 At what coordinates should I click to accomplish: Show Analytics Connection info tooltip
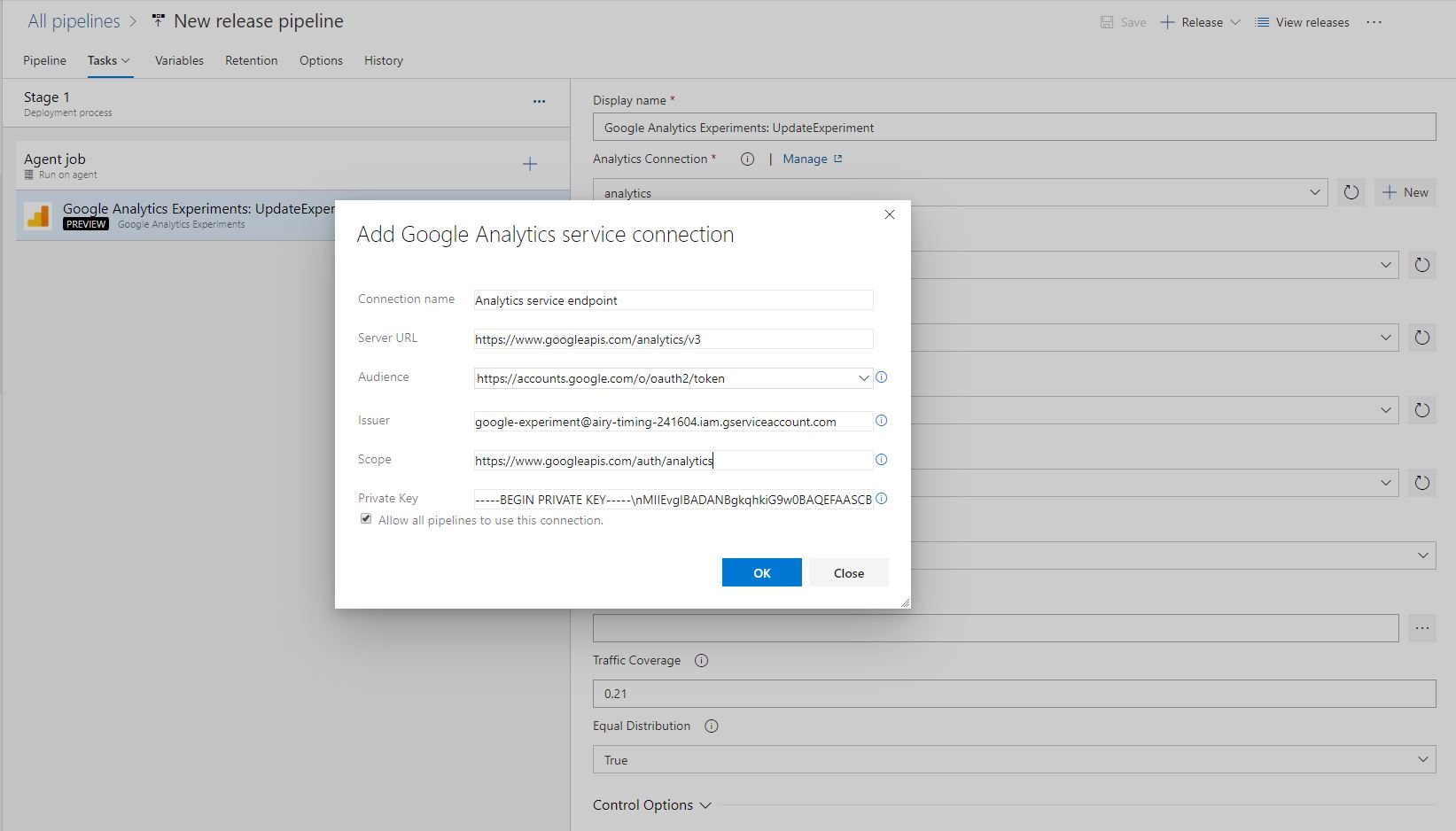click(x=747, y=159)
